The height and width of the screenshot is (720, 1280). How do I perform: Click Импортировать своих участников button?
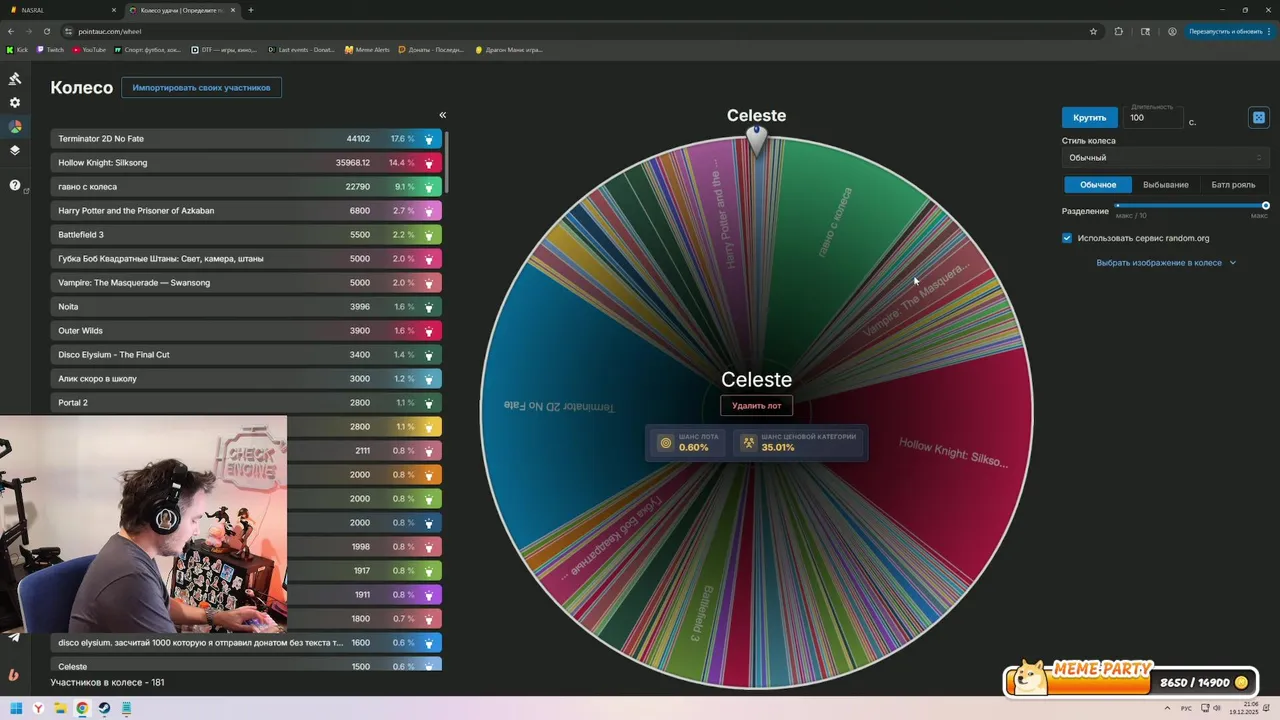point(201,88)
